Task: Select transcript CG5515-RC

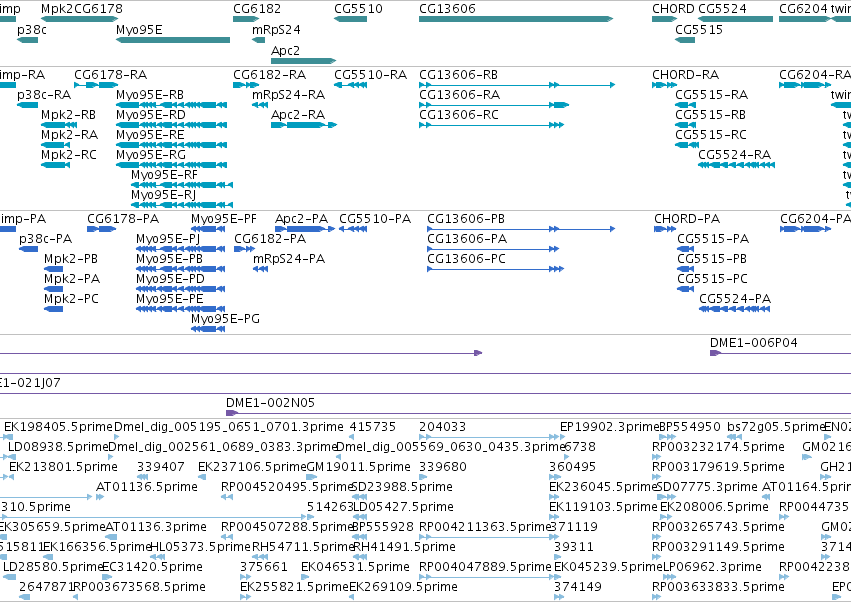Action: [711, 135]
